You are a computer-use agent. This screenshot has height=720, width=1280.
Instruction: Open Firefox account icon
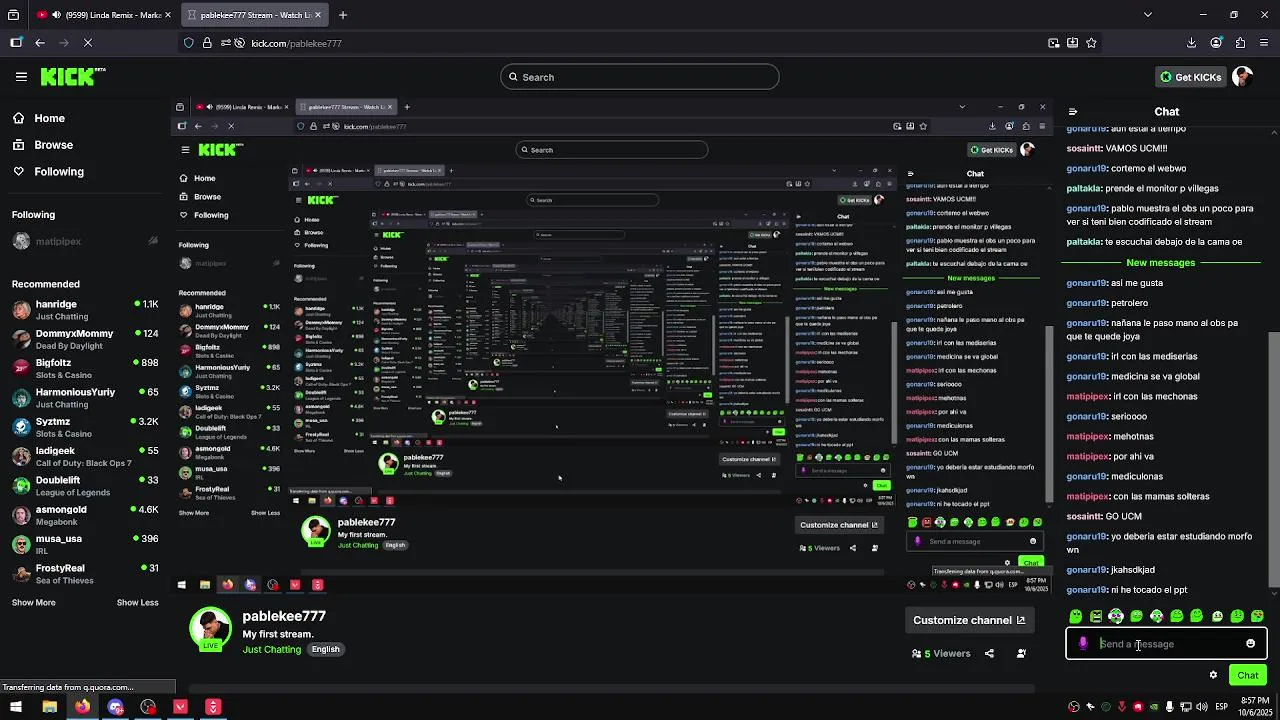click(1216, 43)
